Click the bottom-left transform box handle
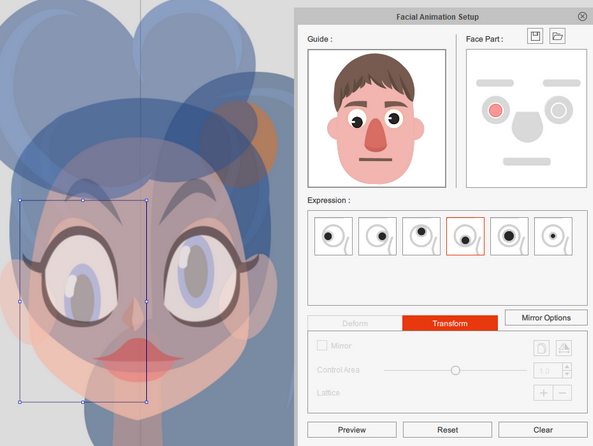This screenshot has width=593, height=446. coord(20,402)
